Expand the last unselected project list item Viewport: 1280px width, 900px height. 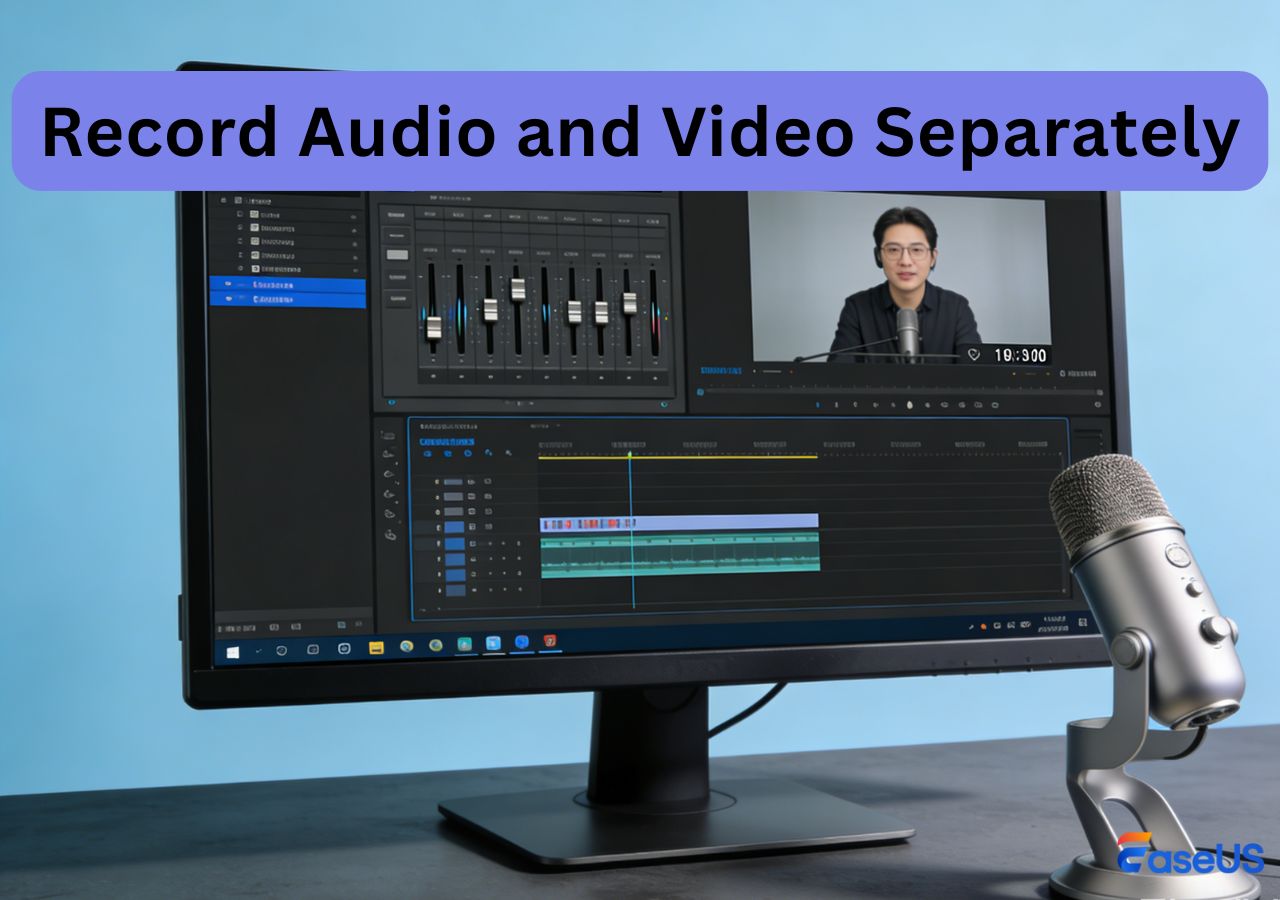click(240, 269)
